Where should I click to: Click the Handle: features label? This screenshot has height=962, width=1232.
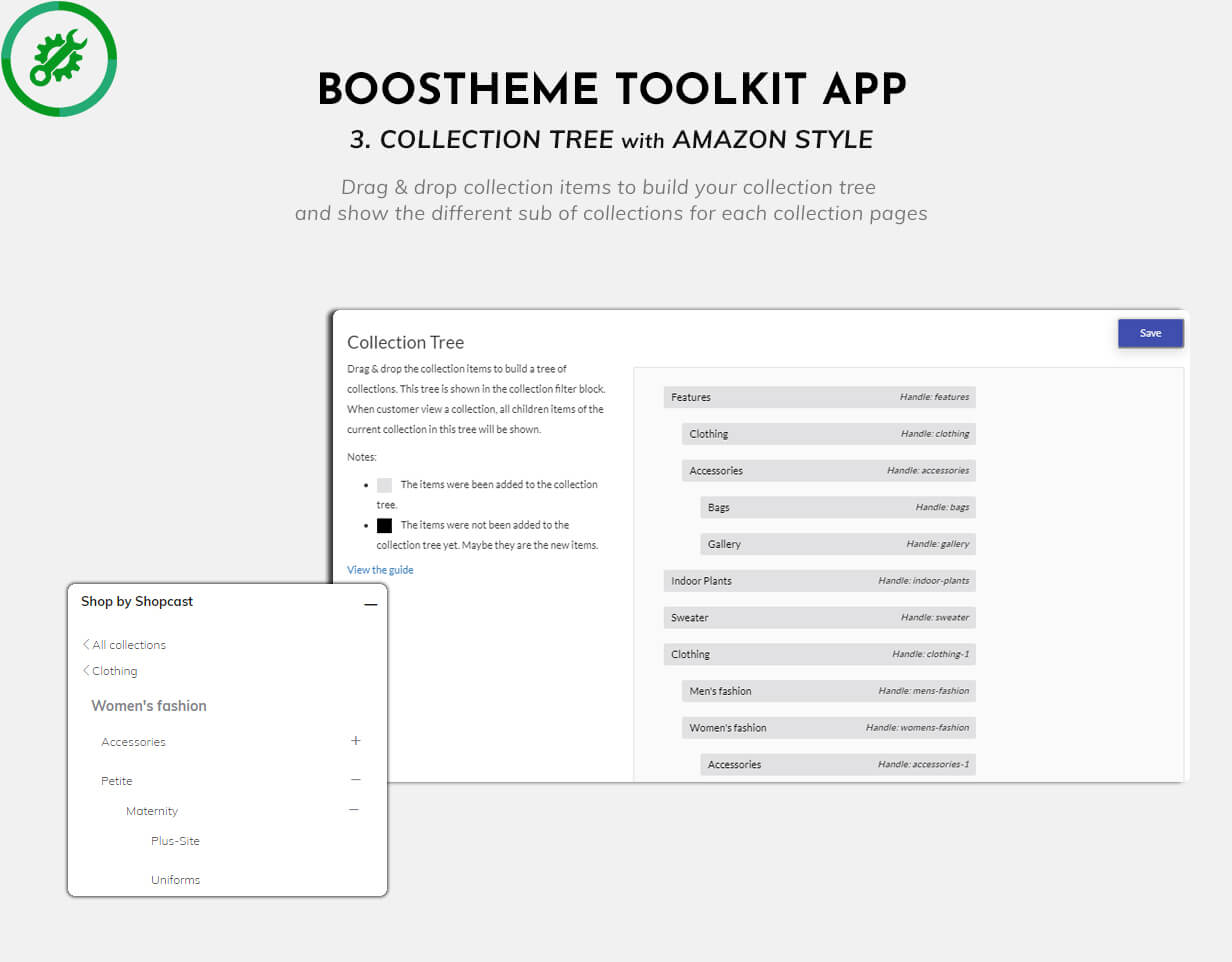pos(935,397)
